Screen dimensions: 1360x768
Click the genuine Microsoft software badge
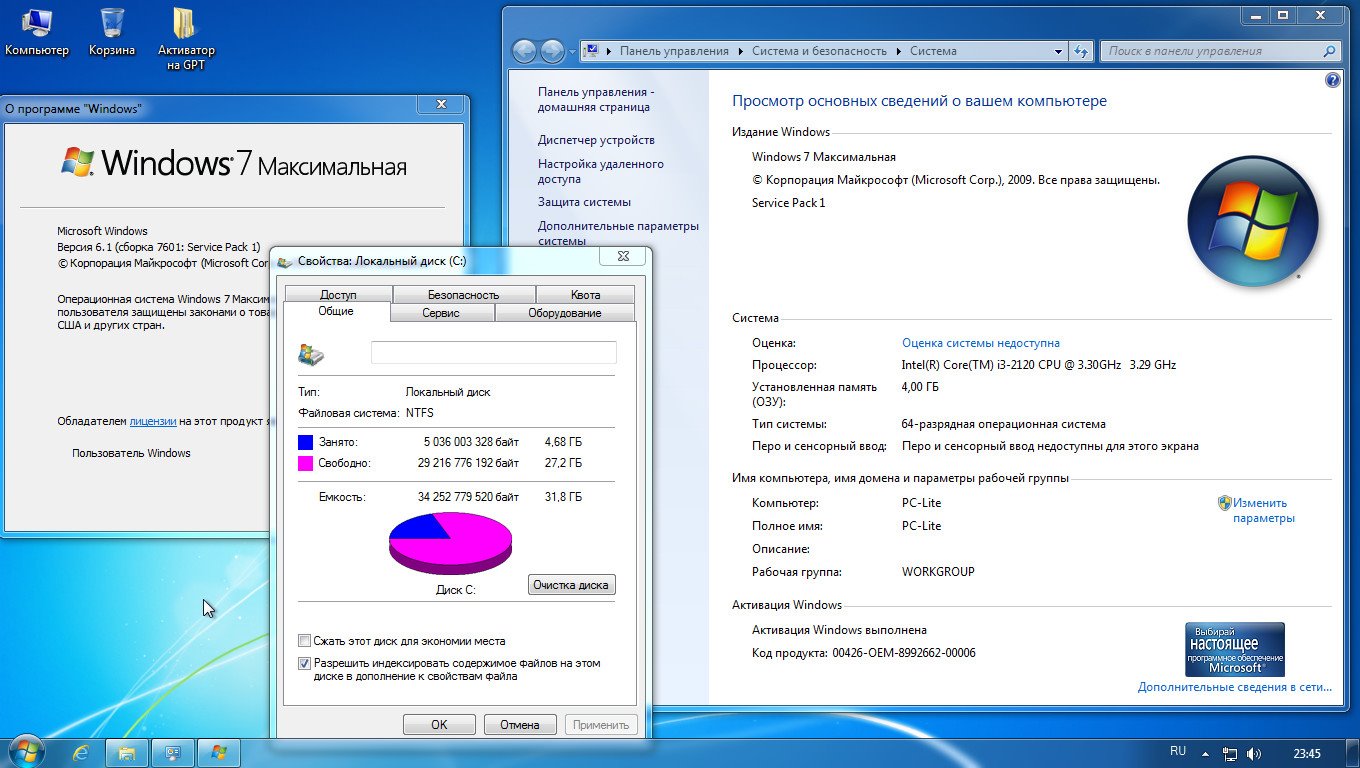click(1234, 650)
